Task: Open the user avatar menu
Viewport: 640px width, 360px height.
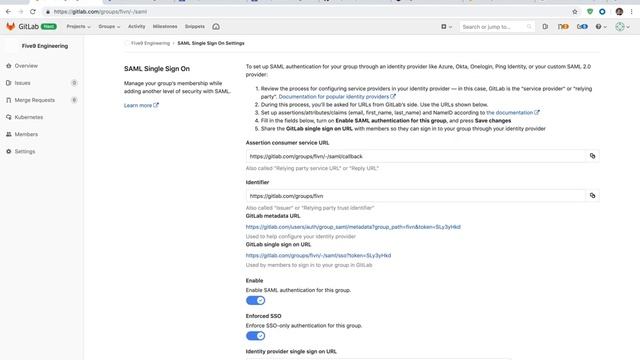Action: 622,27
